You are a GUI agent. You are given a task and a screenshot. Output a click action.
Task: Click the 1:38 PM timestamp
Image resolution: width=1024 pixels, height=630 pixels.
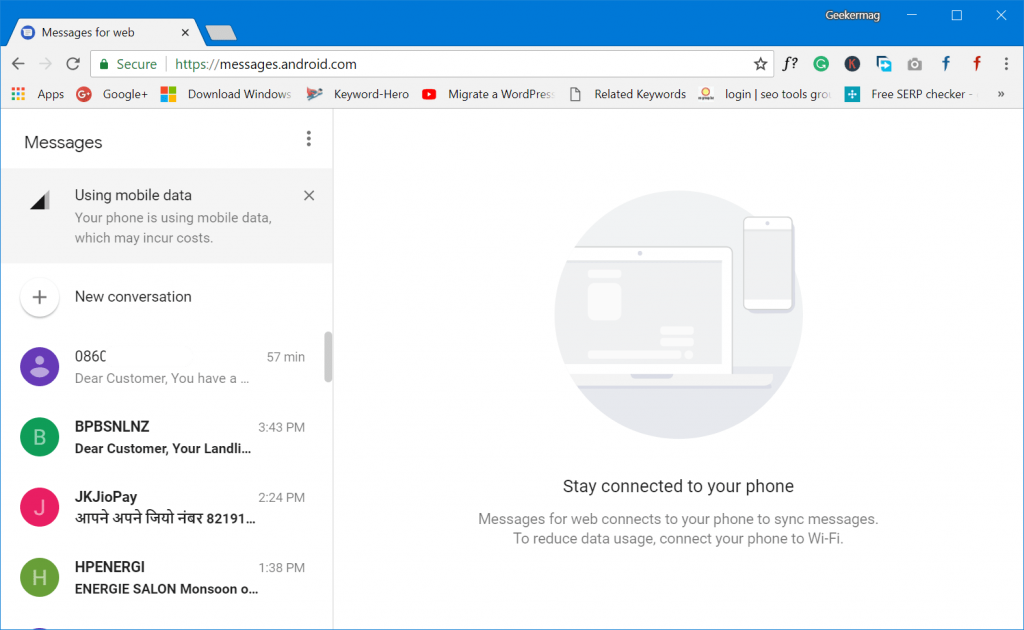tap(281, 568)
